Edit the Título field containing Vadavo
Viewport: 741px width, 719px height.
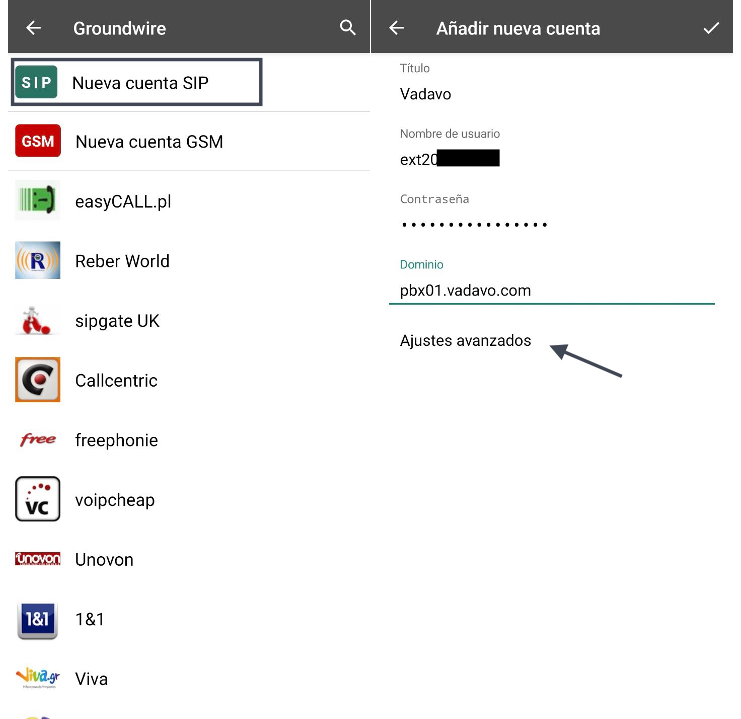coord(550,93)
